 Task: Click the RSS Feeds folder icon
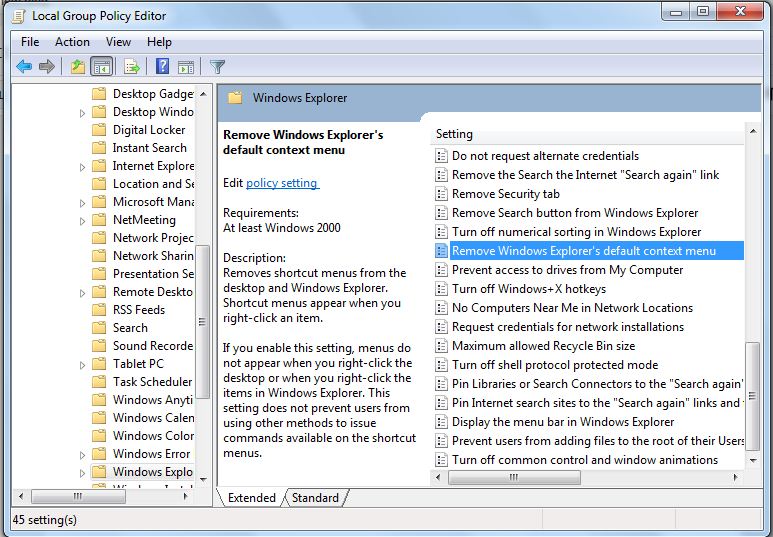tap(99, 310)
